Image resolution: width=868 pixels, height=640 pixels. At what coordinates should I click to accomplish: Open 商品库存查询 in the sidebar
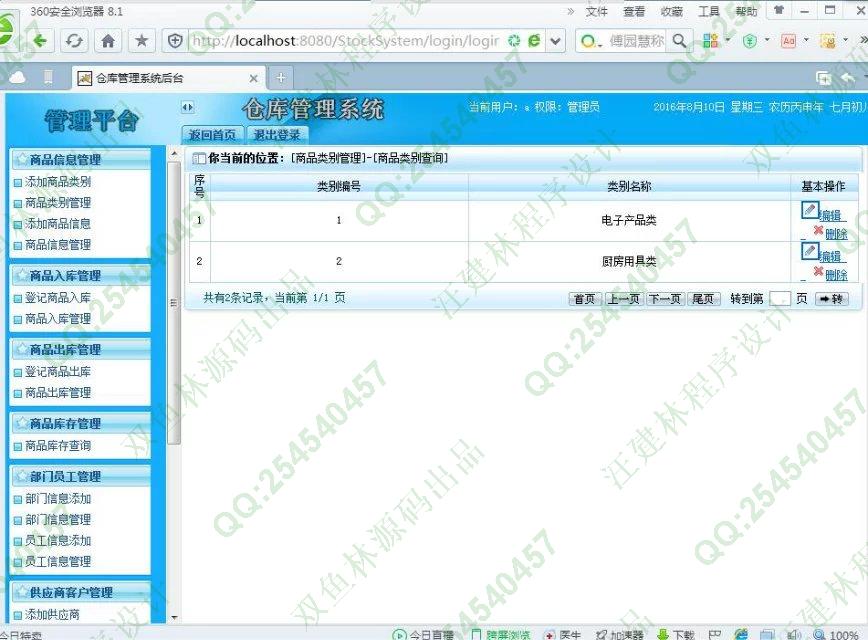58,446
